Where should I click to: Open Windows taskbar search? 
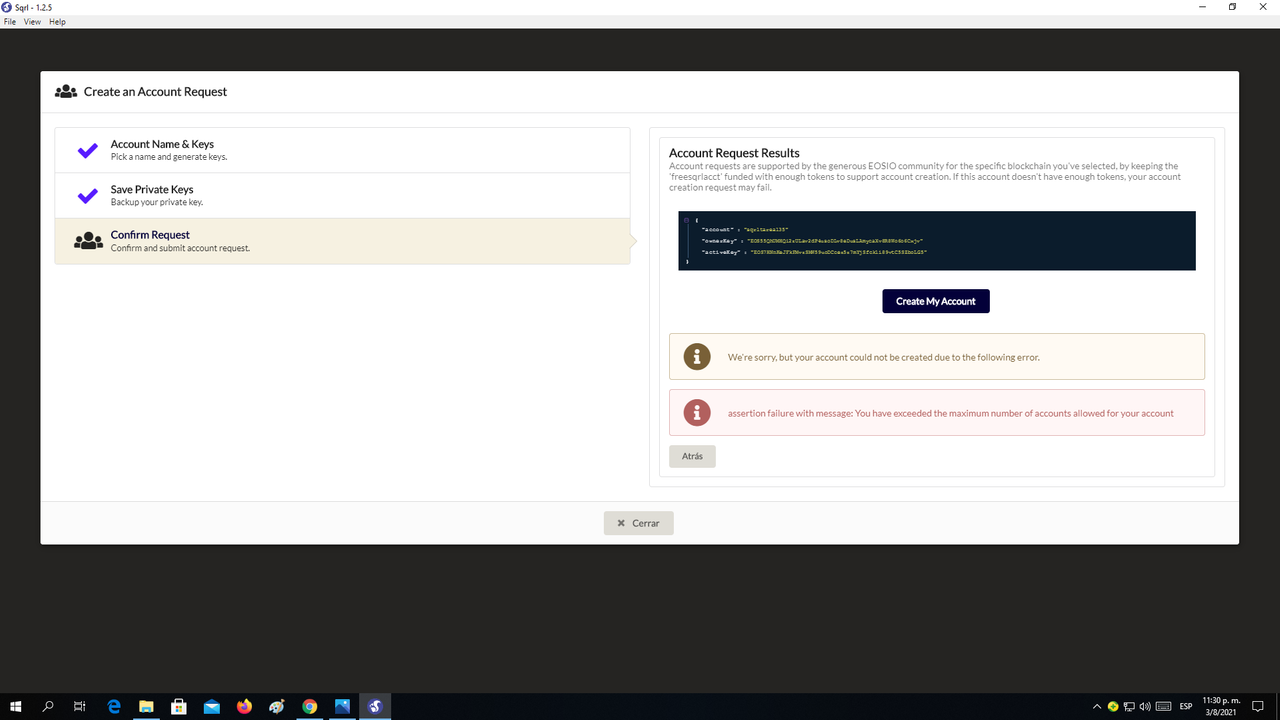pos(48,706)
